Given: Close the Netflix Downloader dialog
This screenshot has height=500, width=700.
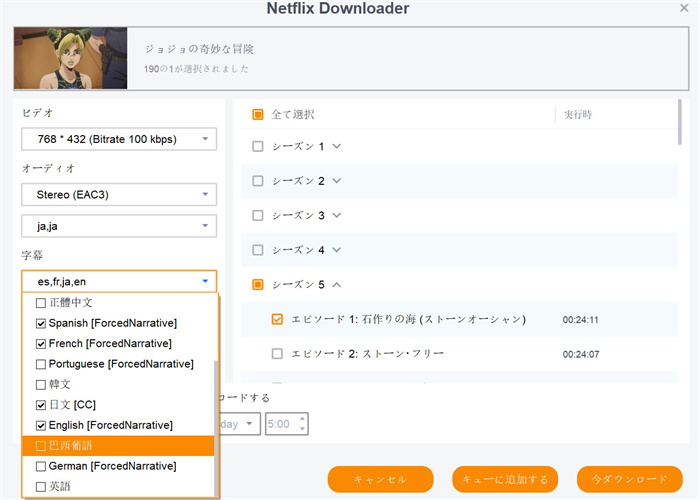Looking at the screenshot, I should (x=684, y=8).
